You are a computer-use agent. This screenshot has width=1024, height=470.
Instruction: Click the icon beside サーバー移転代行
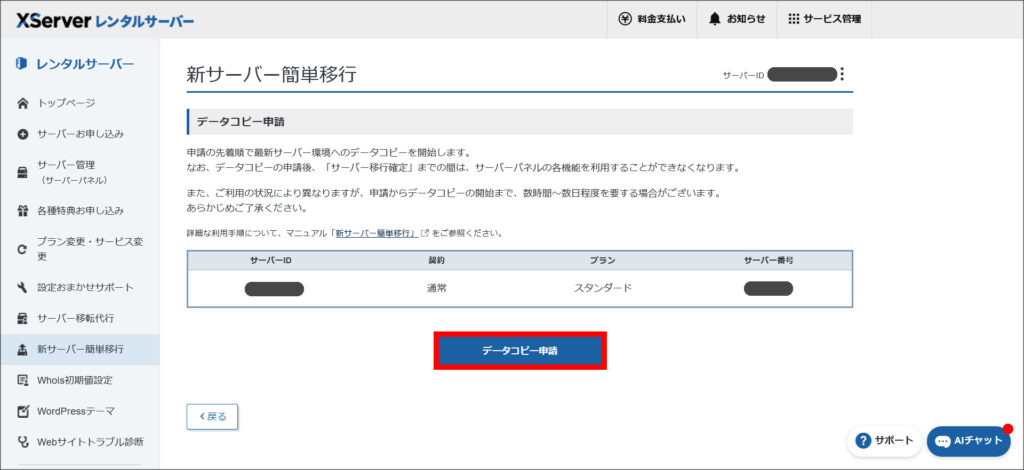pyautogui.click(x=23, y=318)
